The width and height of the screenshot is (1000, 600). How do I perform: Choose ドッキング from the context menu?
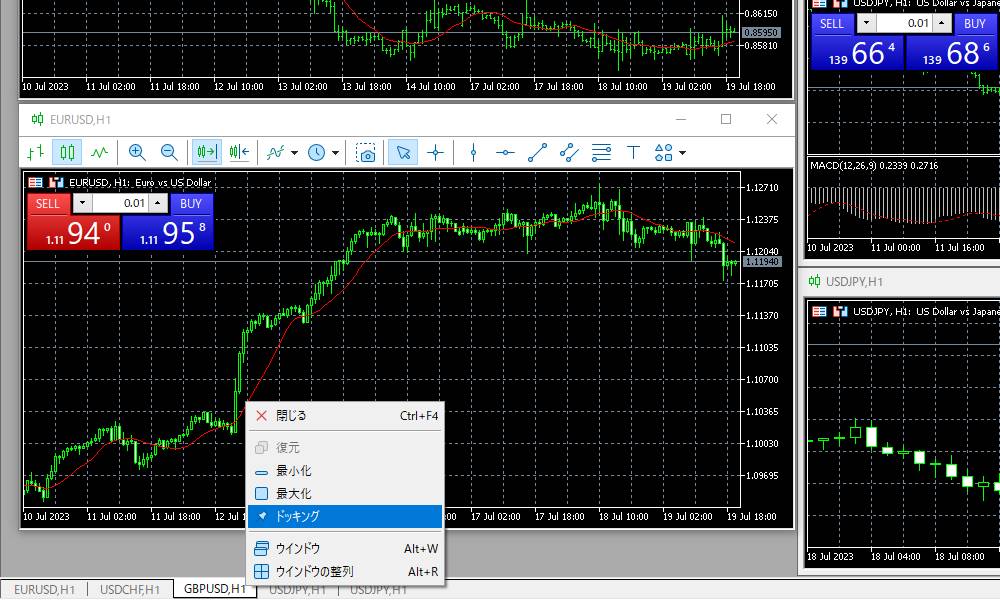click(x=300, y=516)
